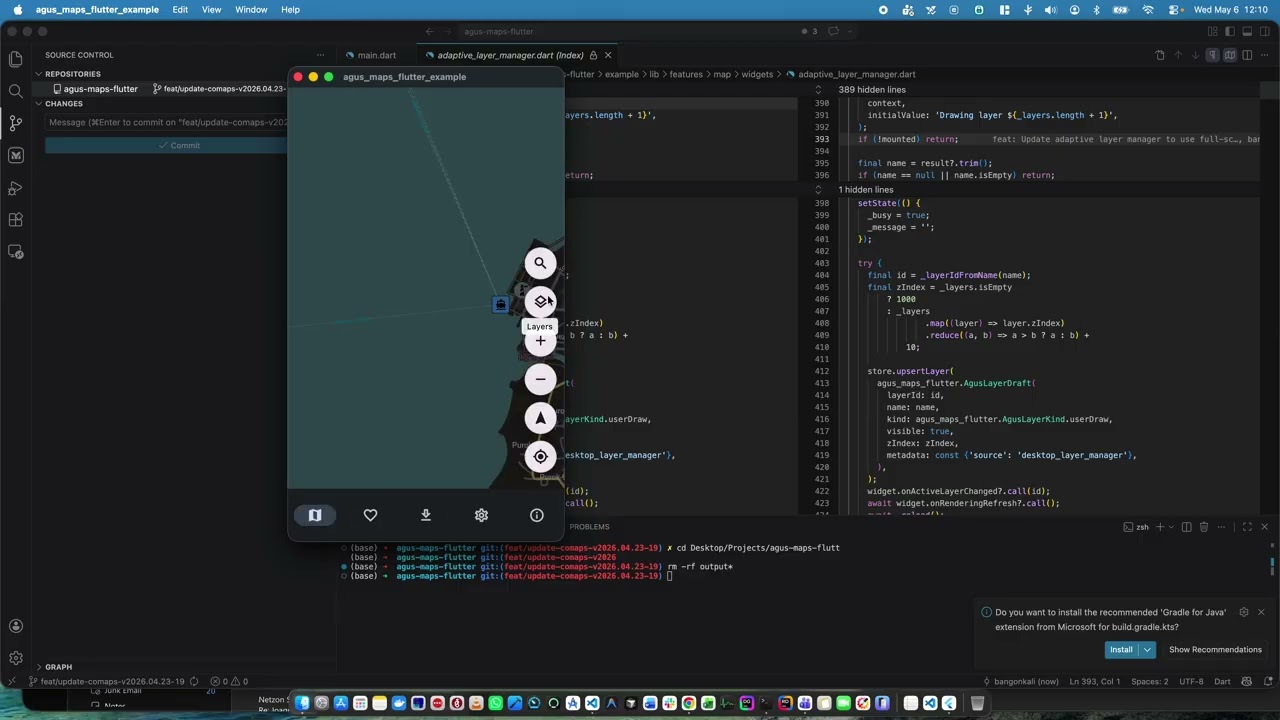
Task: Toggle whitespace rendering in the diff editor
Action: coord(1212,55)
